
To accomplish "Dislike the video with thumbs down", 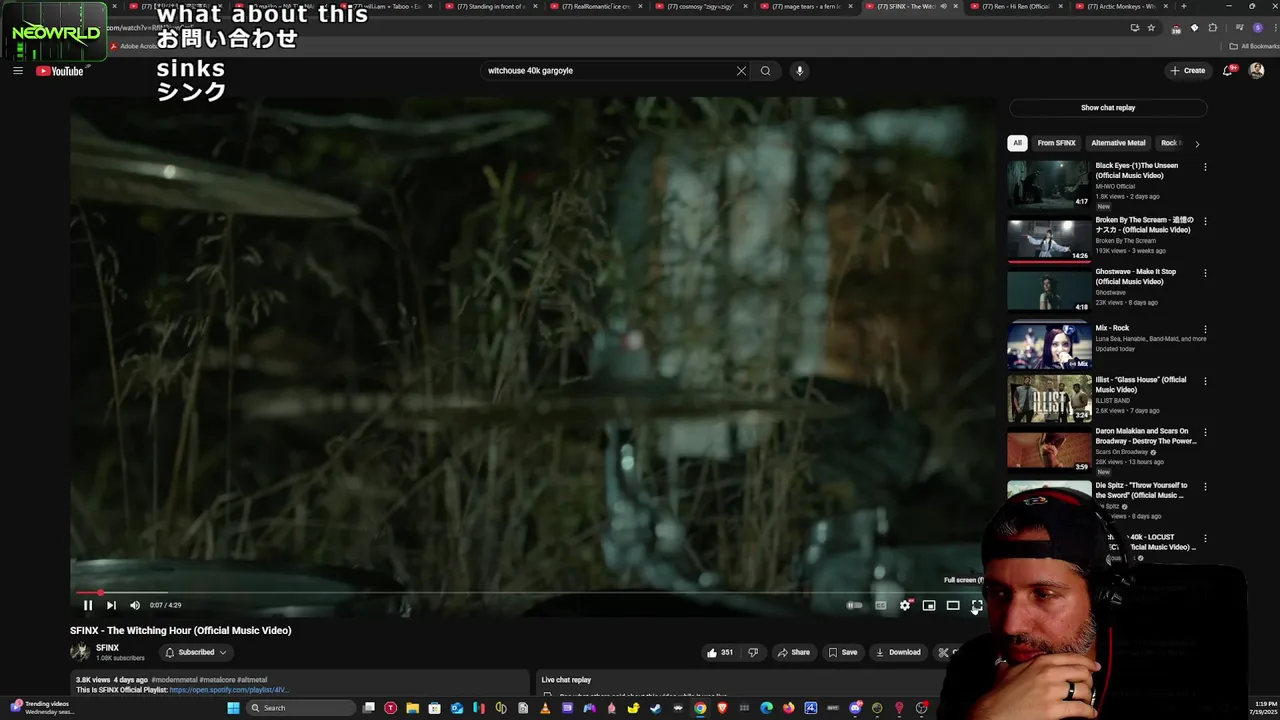I will (753, 652).
